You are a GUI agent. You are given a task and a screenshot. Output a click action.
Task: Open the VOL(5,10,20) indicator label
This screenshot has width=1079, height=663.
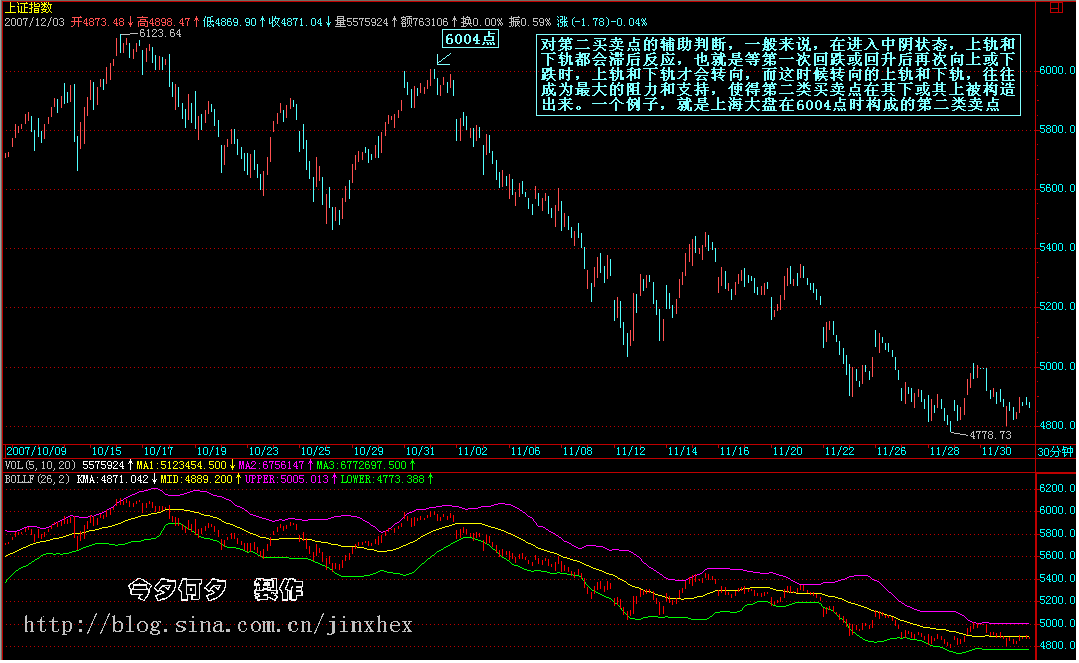tap(39, 466)
